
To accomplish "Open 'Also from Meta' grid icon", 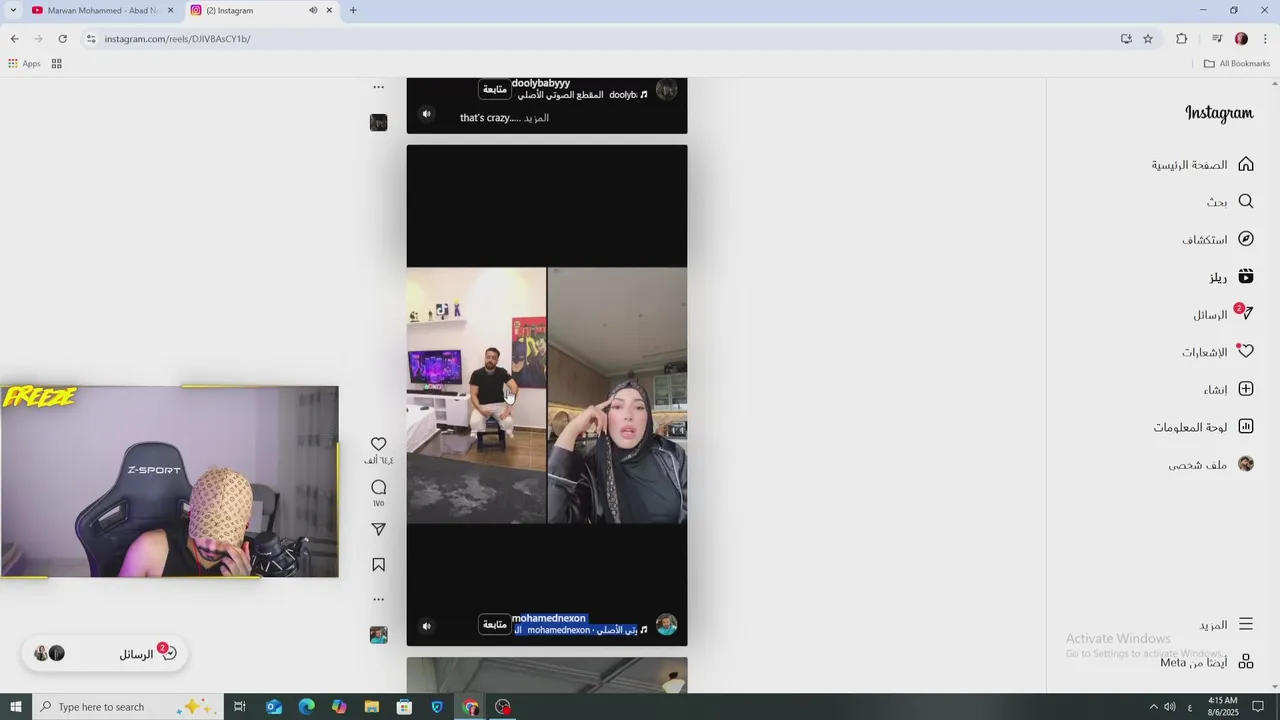I will tap(1246, 662).
